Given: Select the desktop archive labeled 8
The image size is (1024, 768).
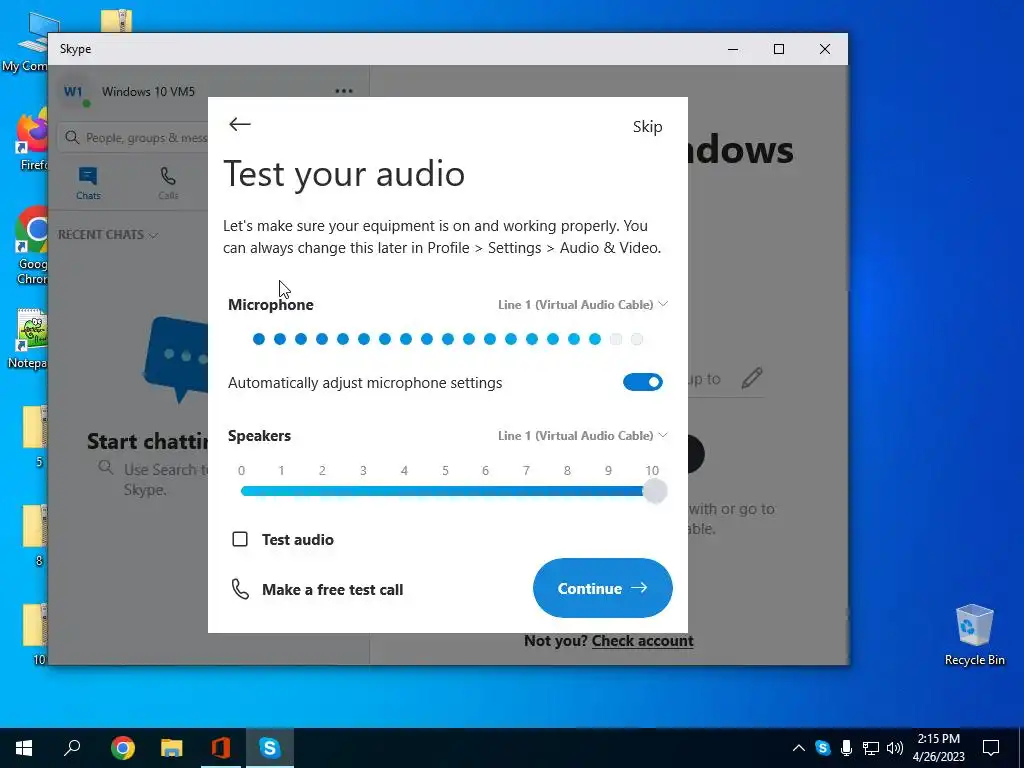Looking at the screenshot, I should point(37,535).
